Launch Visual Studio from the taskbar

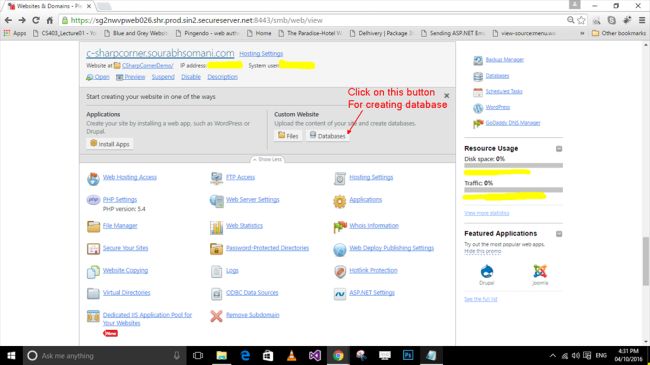(315, 355)
